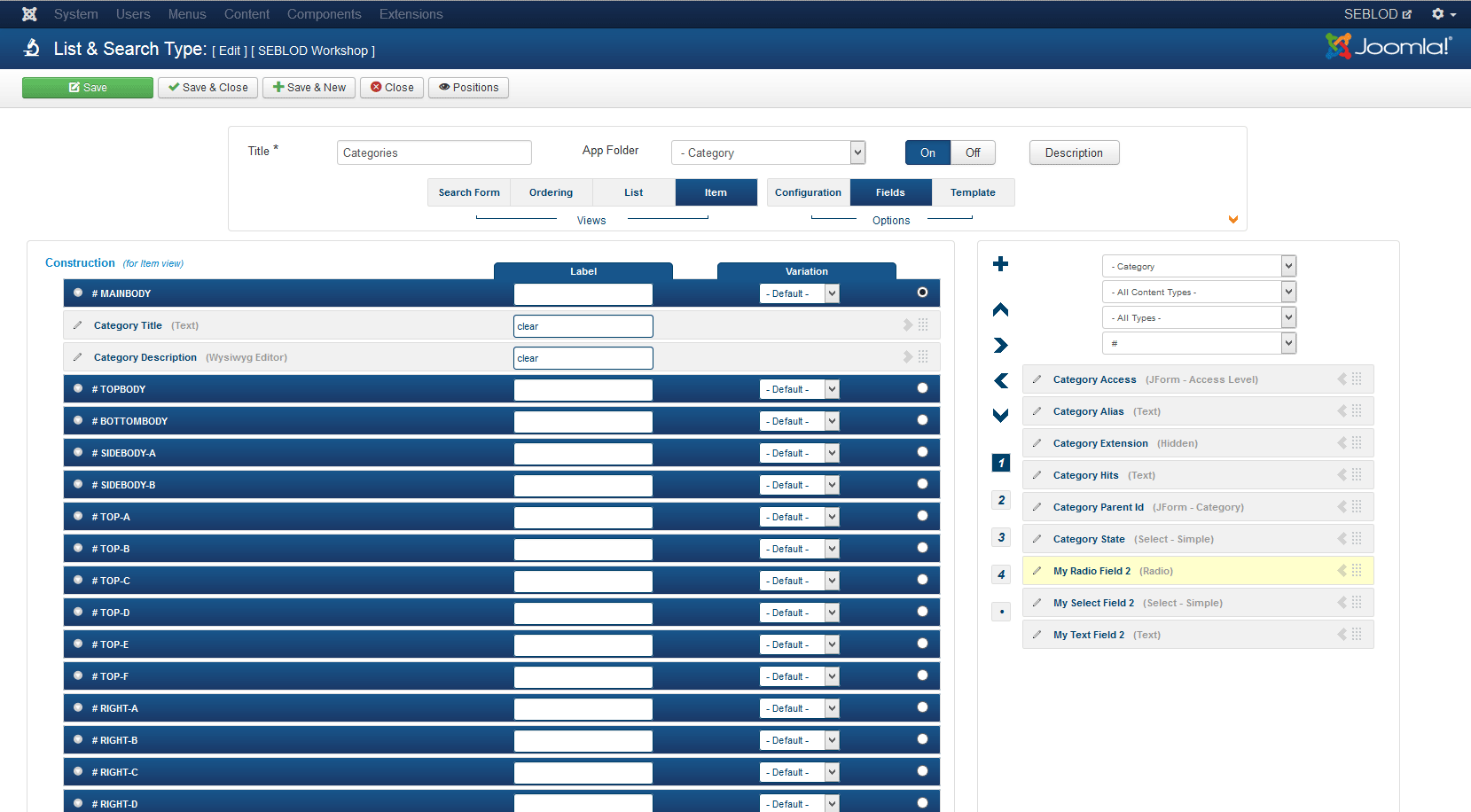Click drag handle of My Text Field 2
This screenshot has height=812, width=1471.
coord(1357,635)
